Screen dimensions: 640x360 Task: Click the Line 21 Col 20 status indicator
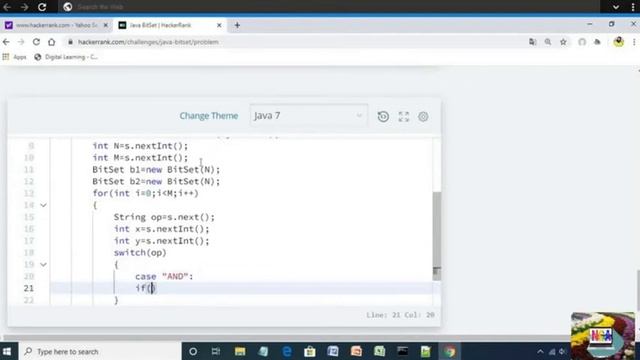(400, 315)
